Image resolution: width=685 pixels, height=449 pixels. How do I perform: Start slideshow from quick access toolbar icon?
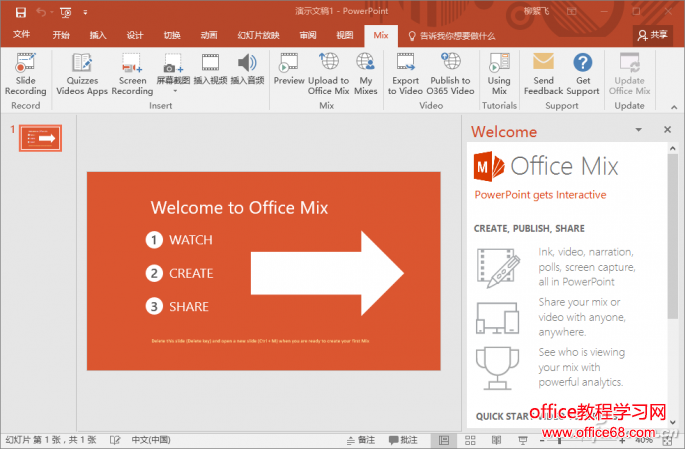point(66,13)
